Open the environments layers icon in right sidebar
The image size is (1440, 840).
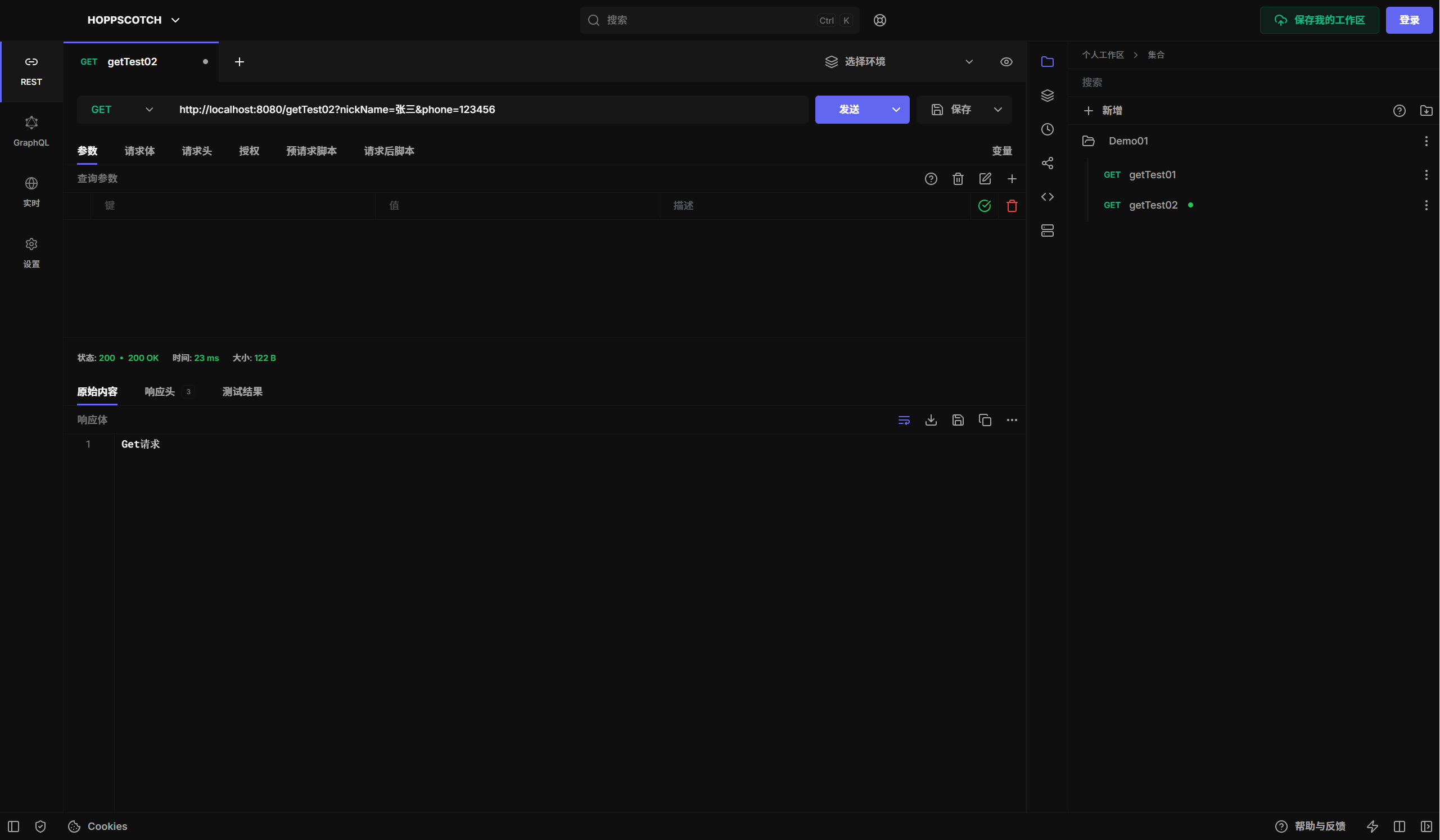tap(1048, 96)
